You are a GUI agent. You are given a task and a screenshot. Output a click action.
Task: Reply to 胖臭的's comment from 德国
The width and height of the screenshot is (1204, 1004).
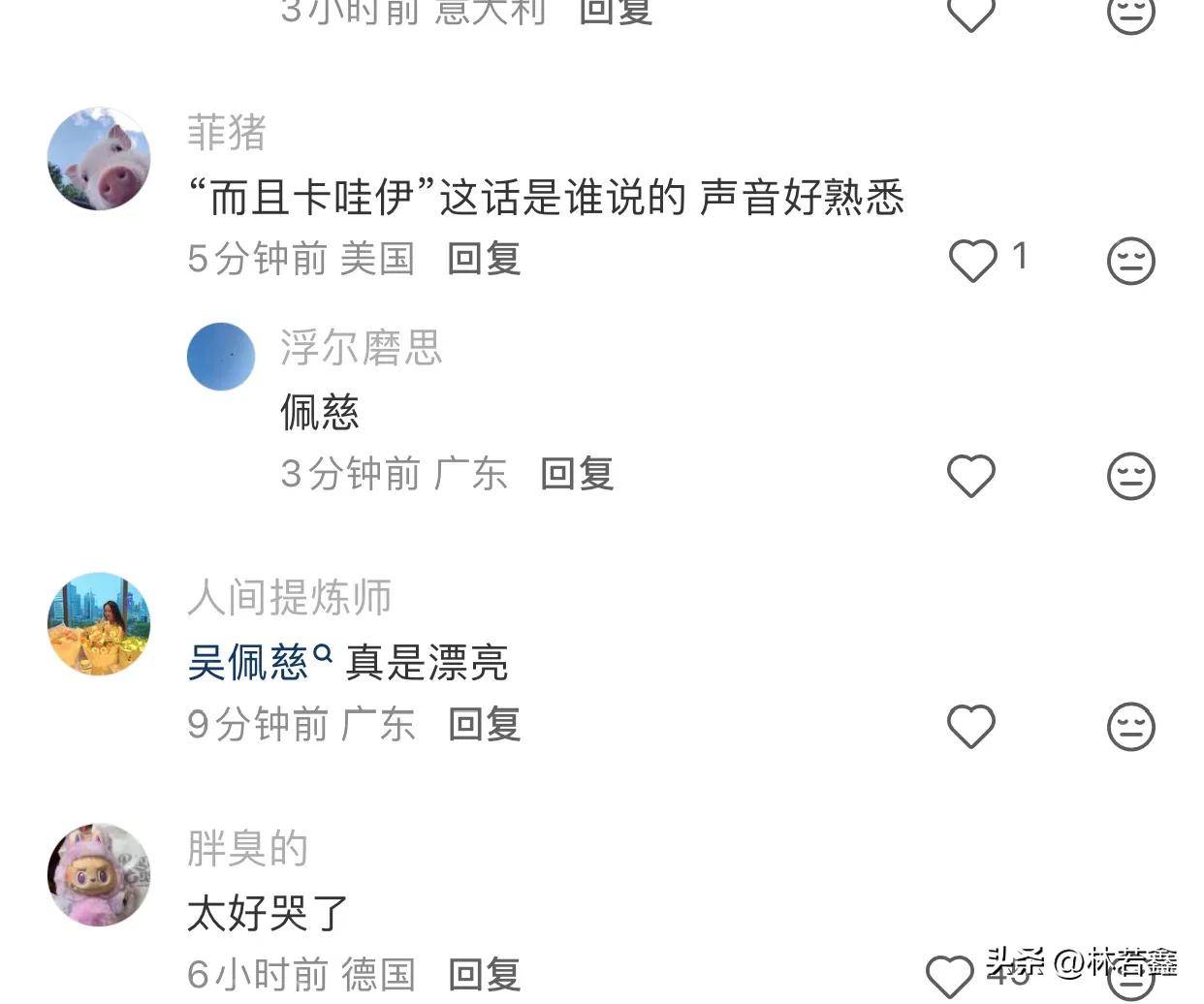pyautogui.click(x=485, y=974)
